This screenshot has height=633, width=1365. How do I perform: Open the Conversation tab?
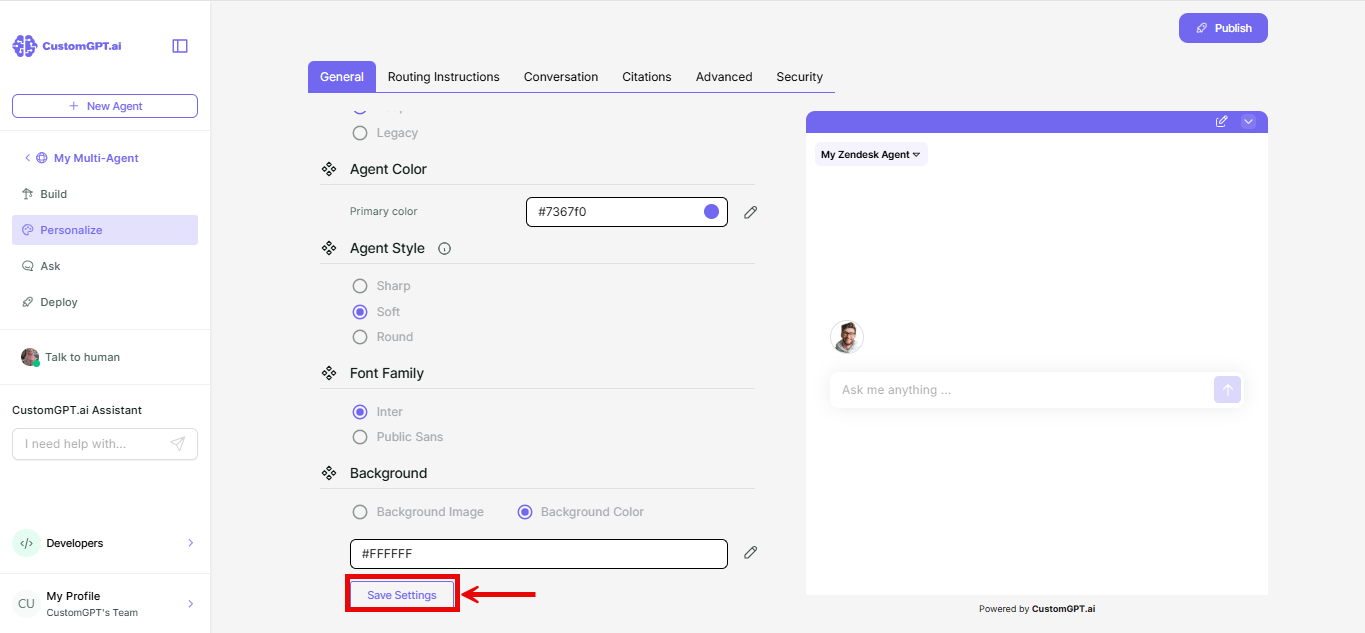(x=561, y=77)
